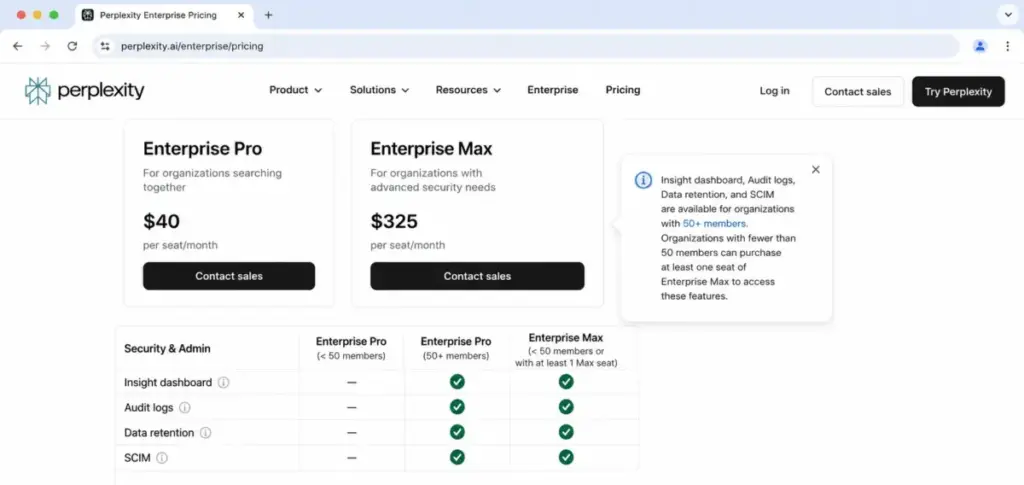
Task: Open the Pricing nav link
Action: coord(622,90)
